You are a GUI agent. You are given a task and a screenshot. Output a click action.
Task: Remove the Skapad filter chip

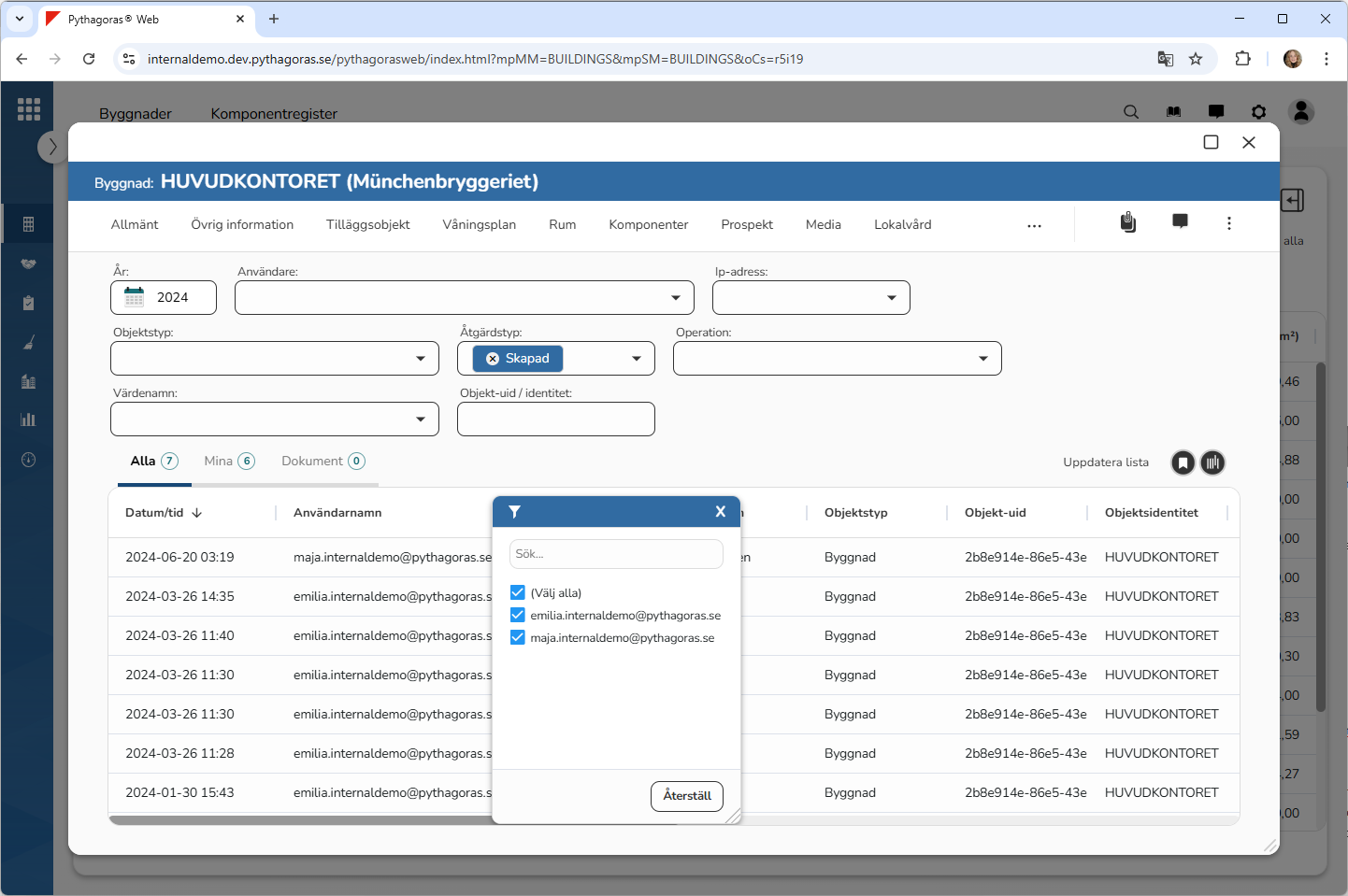(493, 359)
